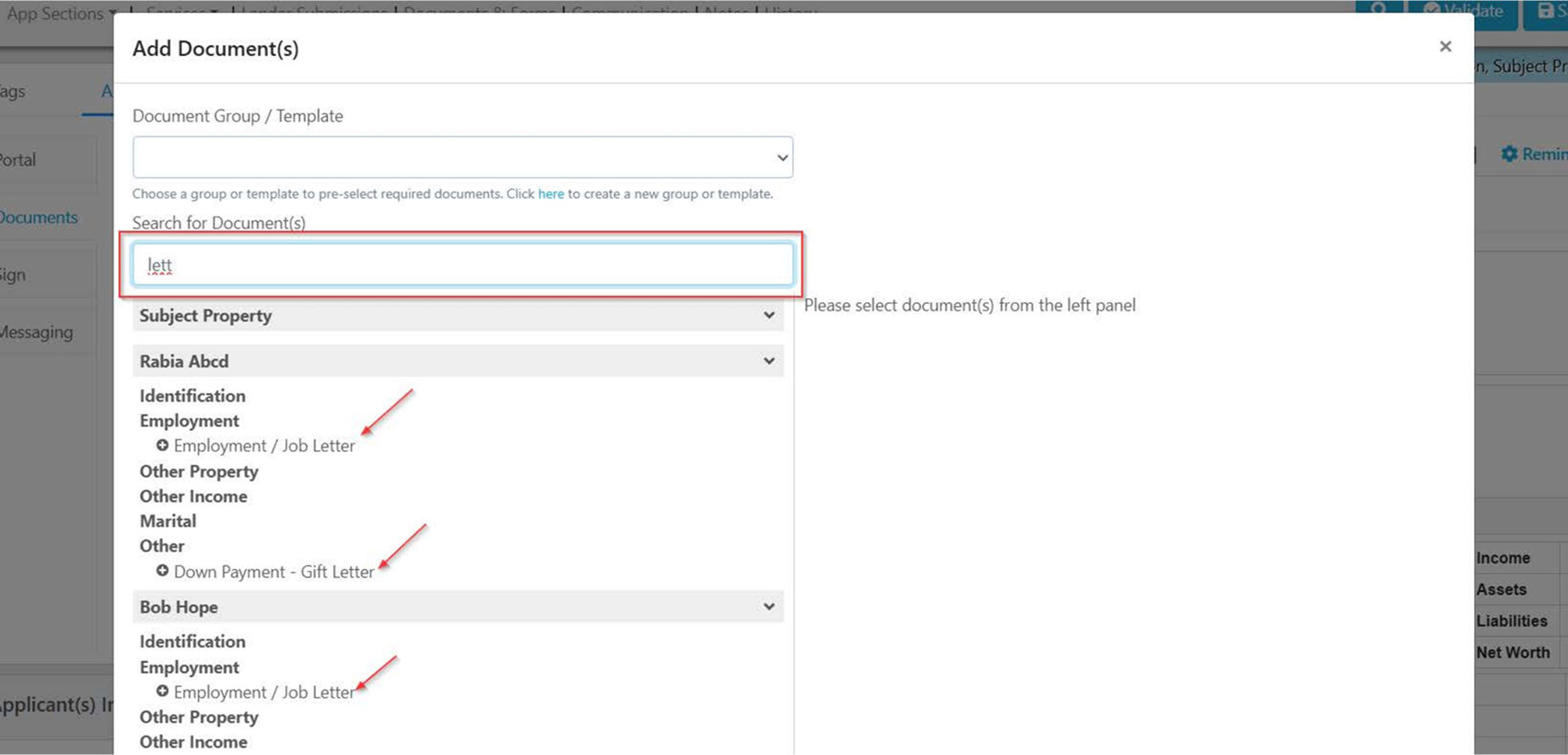Screen dimensions: 1568x755
Task: Click the Reminder gear icon
Action: coord(1509,154)
